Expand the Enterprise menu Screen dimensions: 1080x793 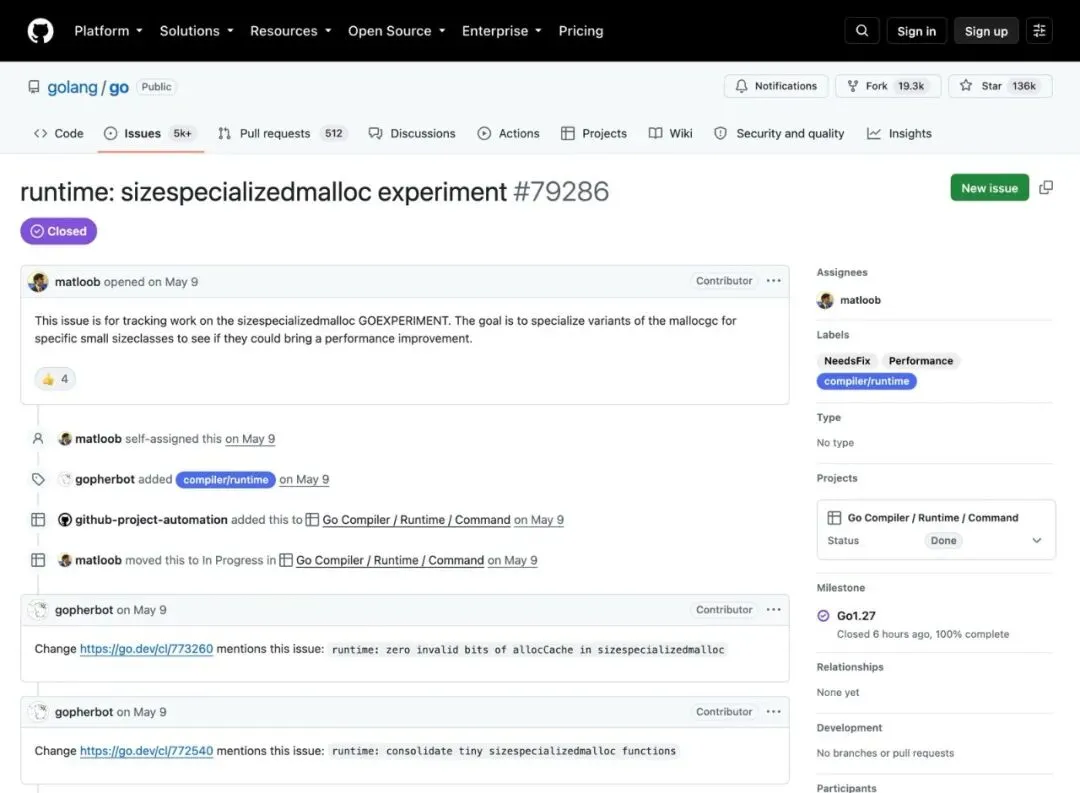click(x=501, y=31)
